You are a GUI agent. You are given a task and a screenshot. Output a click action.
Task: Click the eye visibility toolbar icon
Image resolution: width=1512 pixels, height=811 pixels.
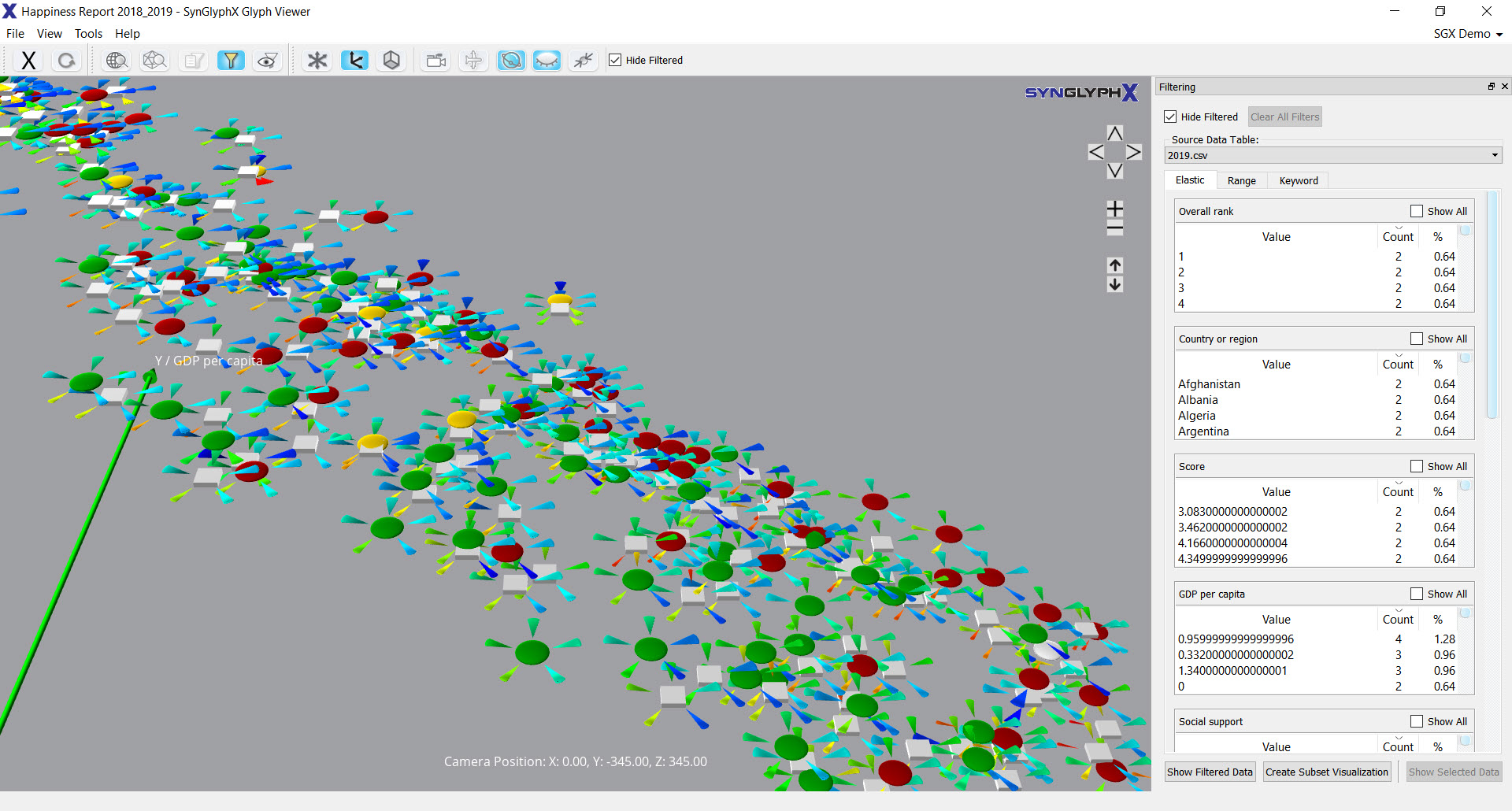point(268,61)
